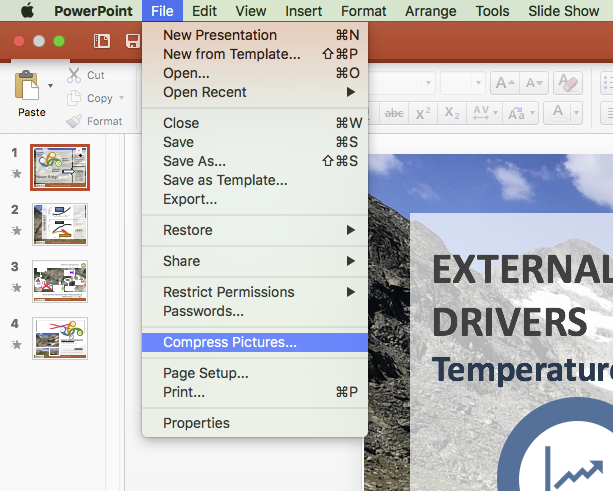Open the Format menu
Viewport: 613px width, 491px height.
click(x=363, y=11)
